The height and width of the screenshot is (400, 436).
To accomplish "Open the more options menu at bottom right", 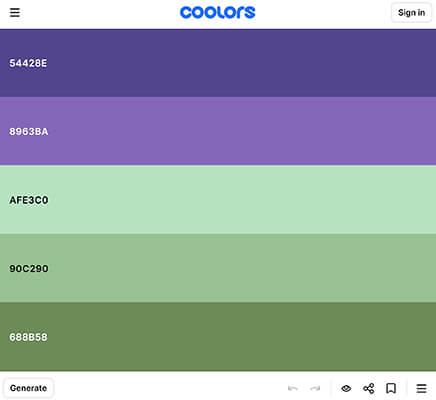I will click(422, 388).
